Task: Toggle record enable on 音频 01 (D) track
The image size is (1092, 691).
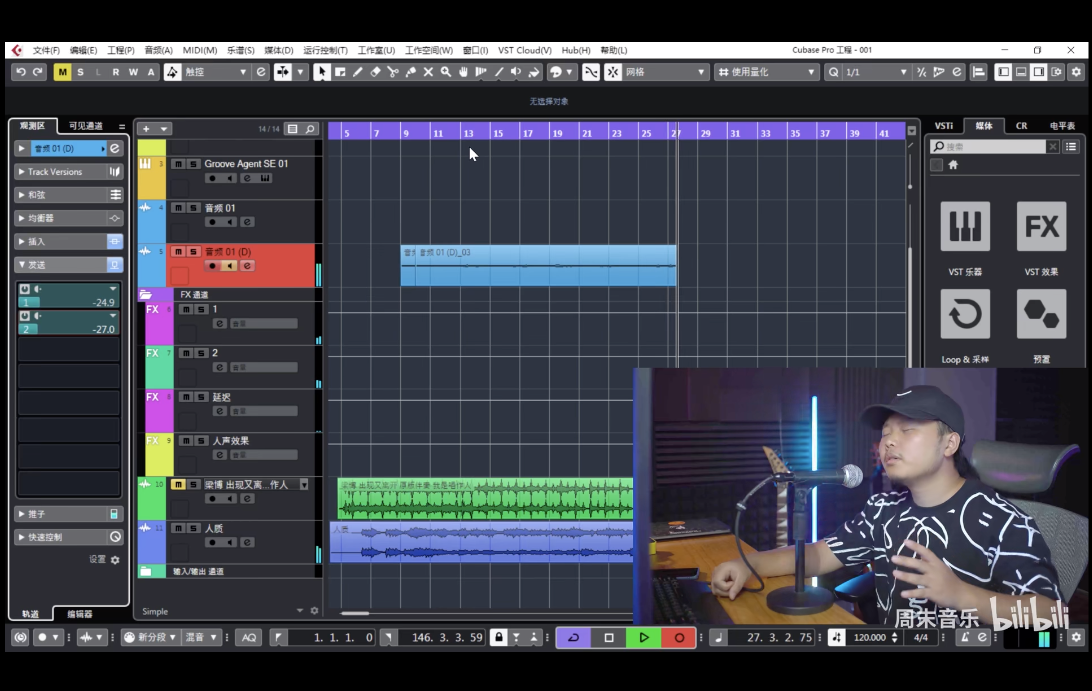Action: click(x=212, y=266)
